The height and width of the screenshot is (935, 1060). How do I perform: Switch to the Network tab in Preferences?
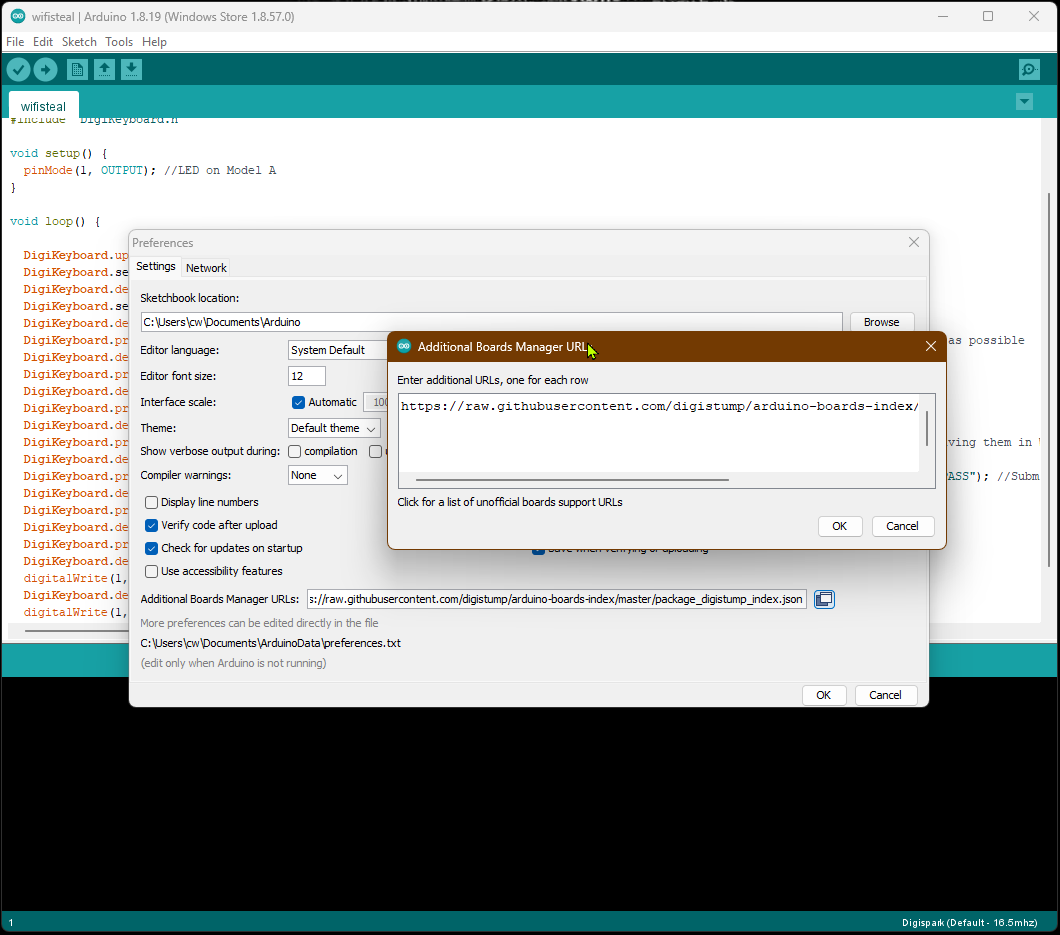pyautogui.click(x=206, y=268)
